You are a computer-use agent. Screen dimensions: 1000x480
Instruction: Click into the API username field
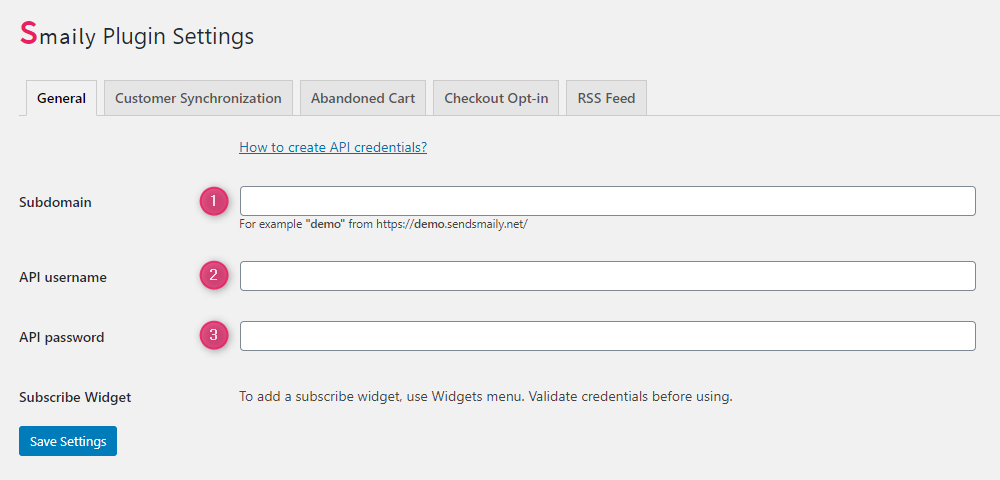click(607, 276)
